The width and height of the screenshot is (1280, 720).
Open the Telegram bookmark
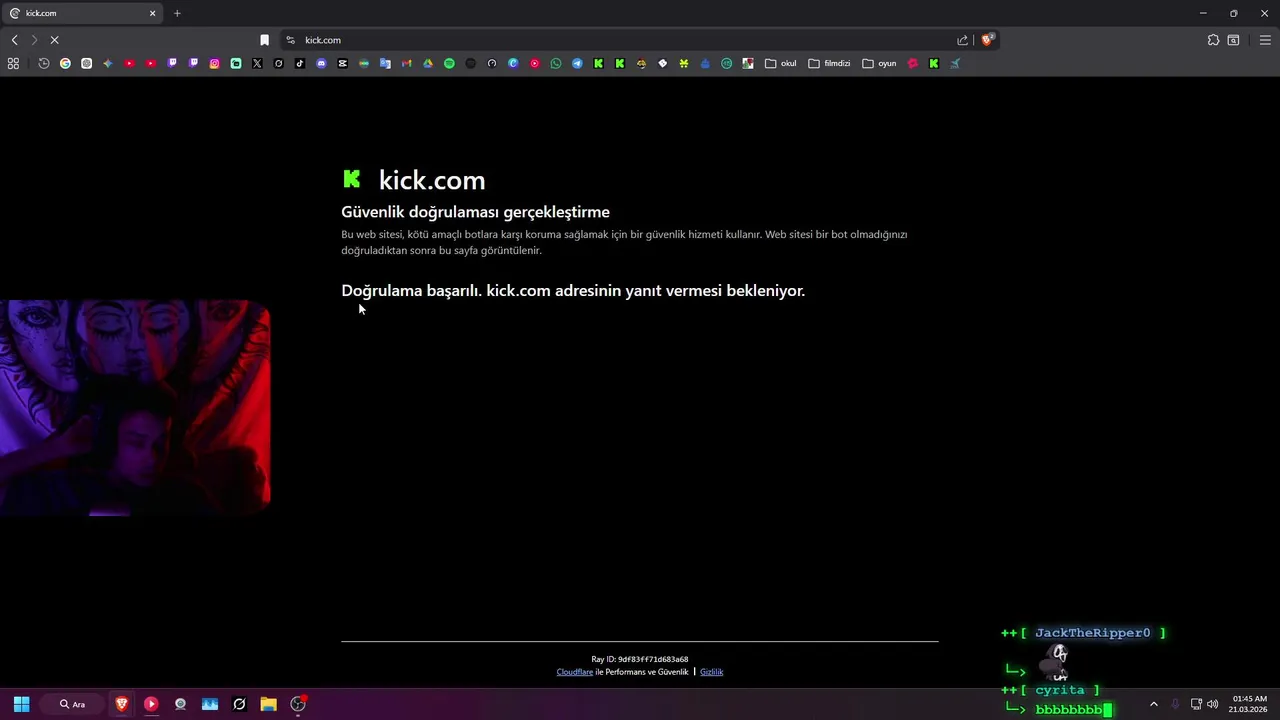tap(577, 63)
